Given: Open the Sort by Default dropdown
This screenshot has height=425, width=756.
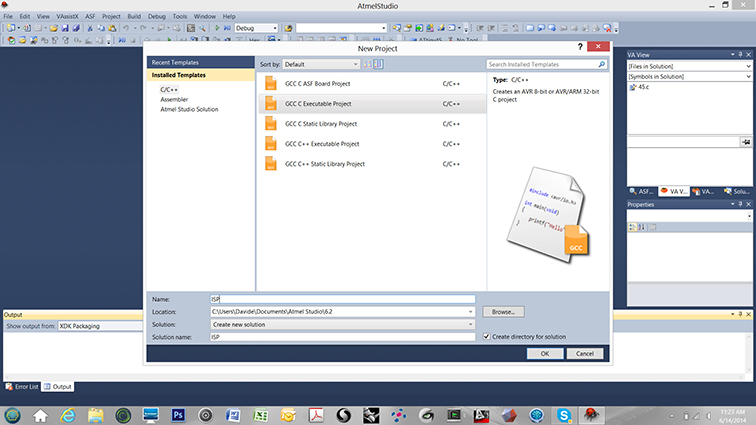Looking at the screenshot, I should tap(321, 64).
